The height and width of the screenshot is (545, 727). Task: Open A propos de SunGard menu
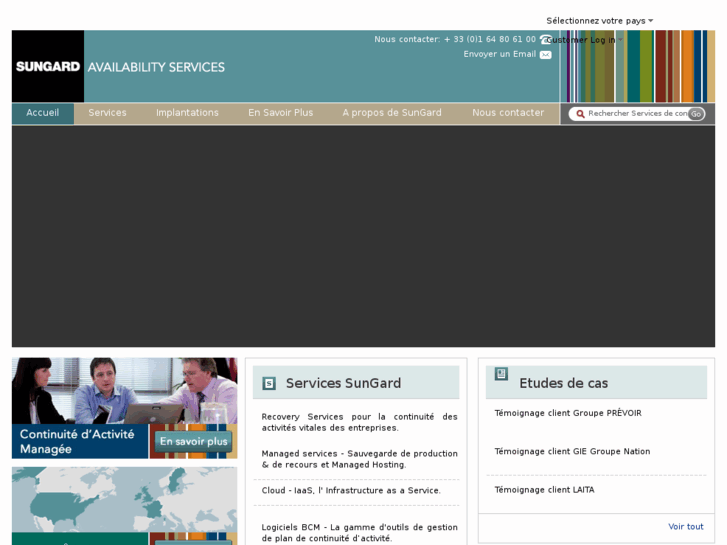392,113
